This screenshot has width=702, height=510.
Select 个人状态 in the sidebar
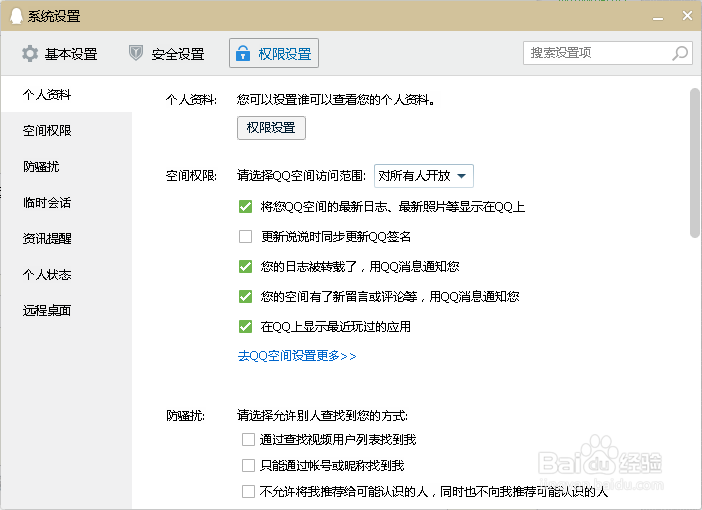click(x=66, y=274)
